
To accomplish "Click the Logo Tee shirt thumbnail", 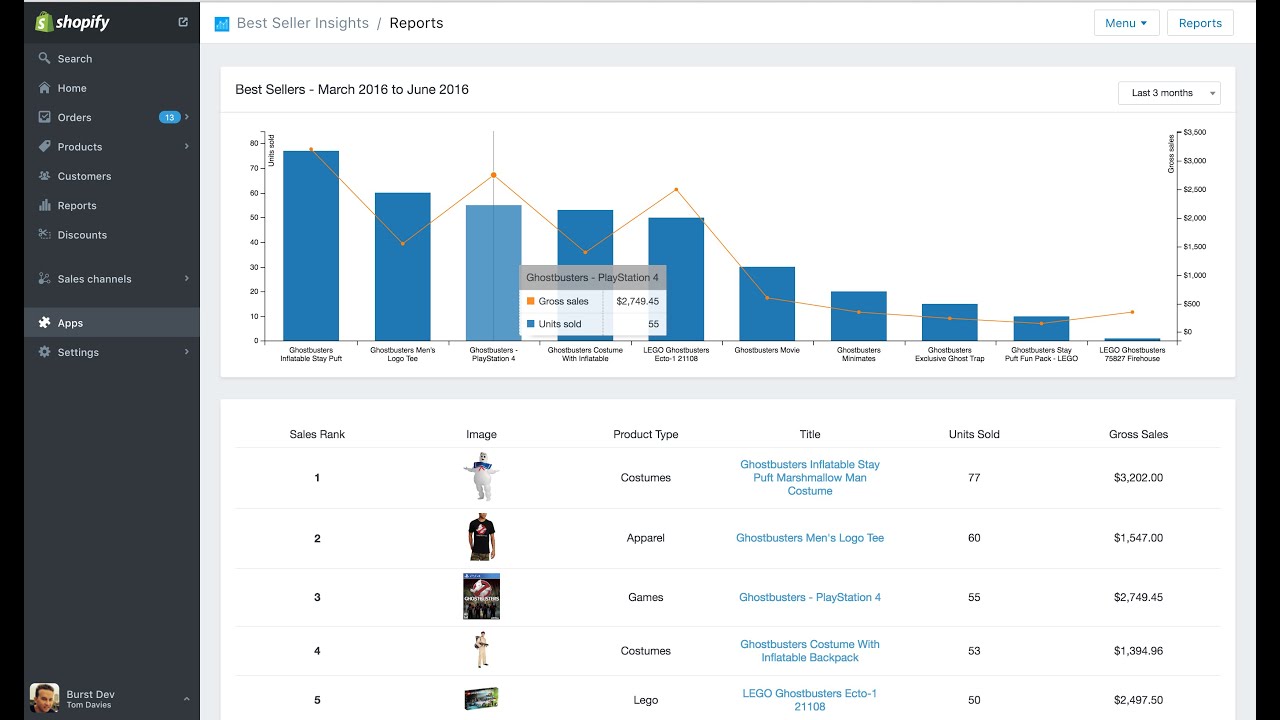I will 481,538.
